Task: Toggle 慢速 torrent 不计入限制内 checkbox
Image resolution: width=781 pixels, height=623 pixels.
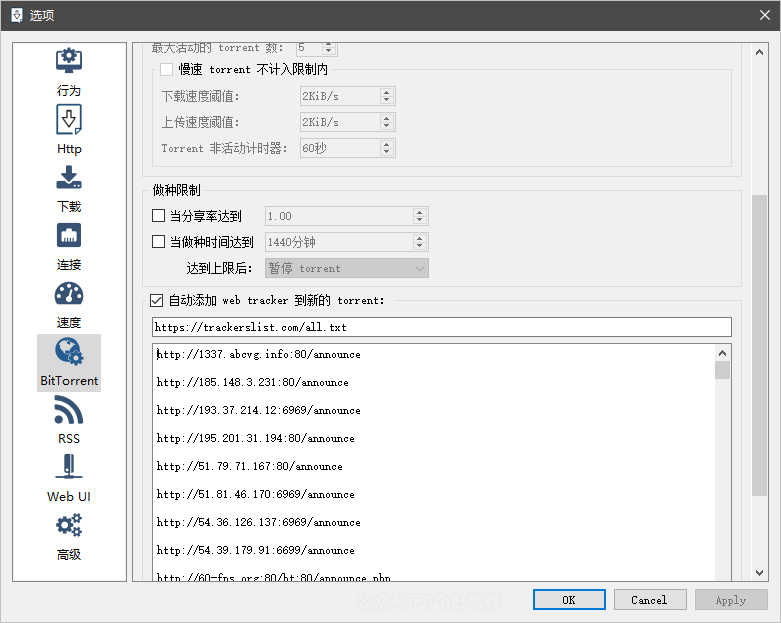Action: 166,69
